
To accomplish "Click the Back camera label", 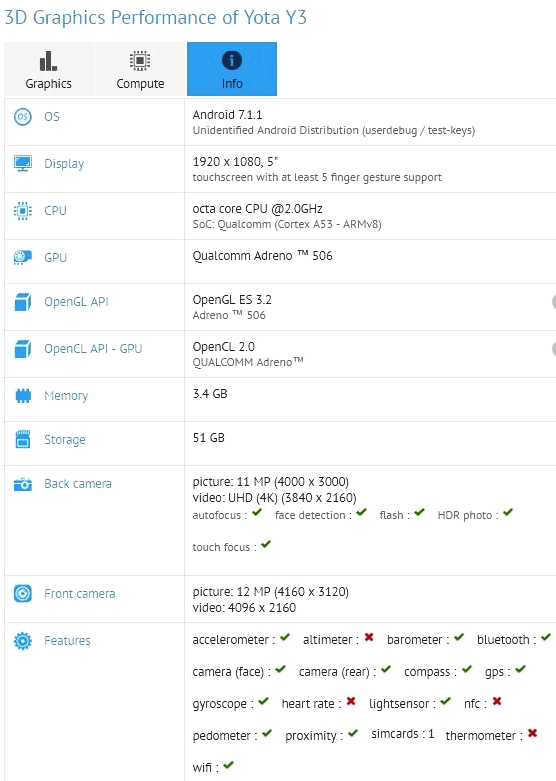I will click(x=78, y=484).
